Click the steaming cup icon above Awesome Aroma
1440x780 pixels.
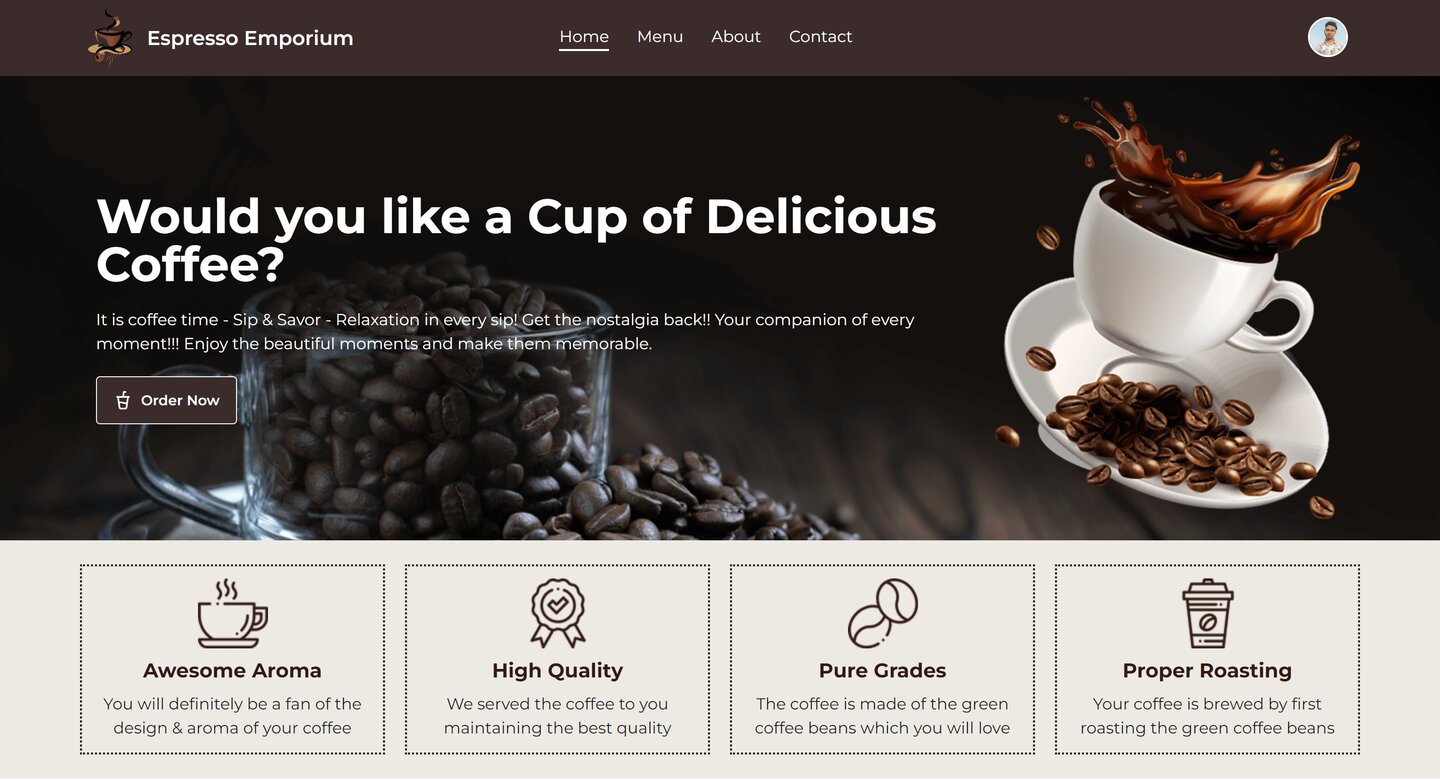pos(232,613)
